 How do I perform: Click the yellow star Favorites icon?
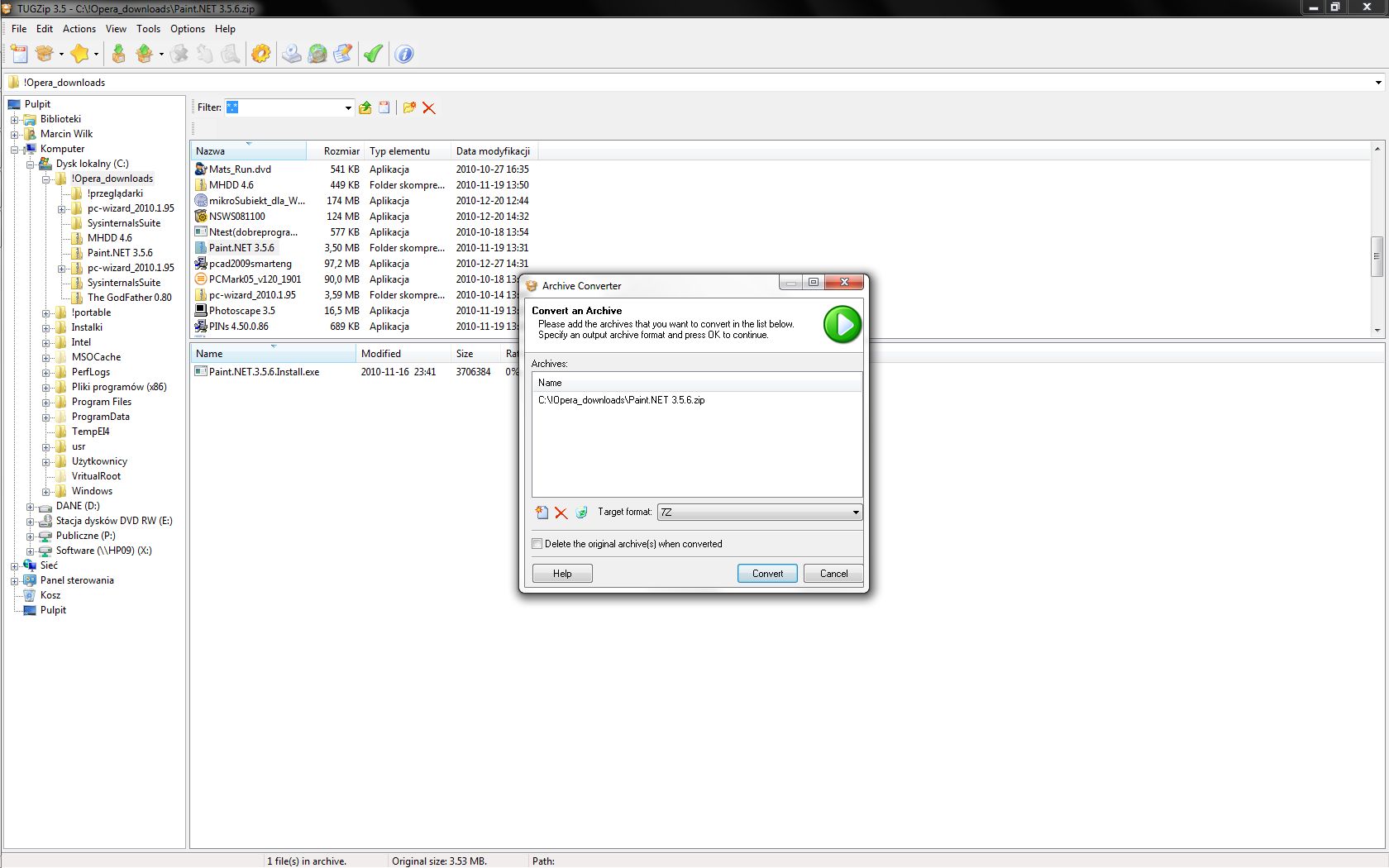79,55
